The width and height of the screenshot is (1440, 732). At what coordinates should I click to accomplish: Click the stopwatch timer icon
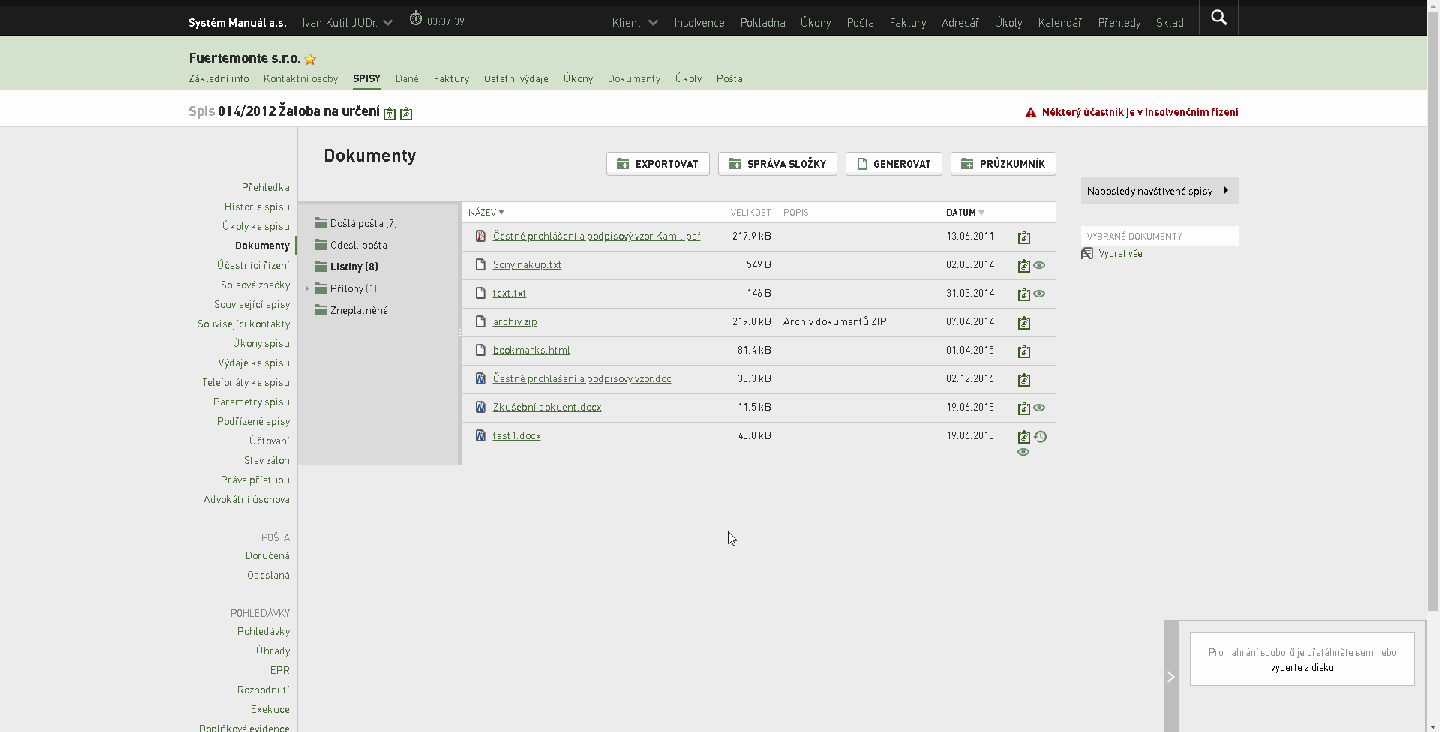[416, 19]
